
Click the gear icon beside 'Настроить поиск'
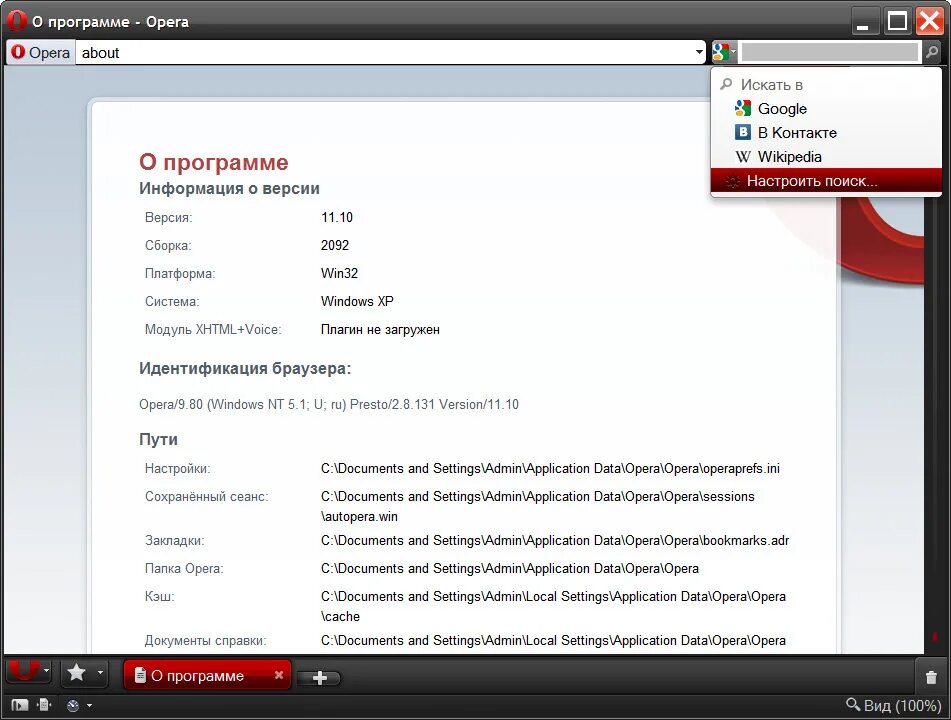(x=733, y=181)
